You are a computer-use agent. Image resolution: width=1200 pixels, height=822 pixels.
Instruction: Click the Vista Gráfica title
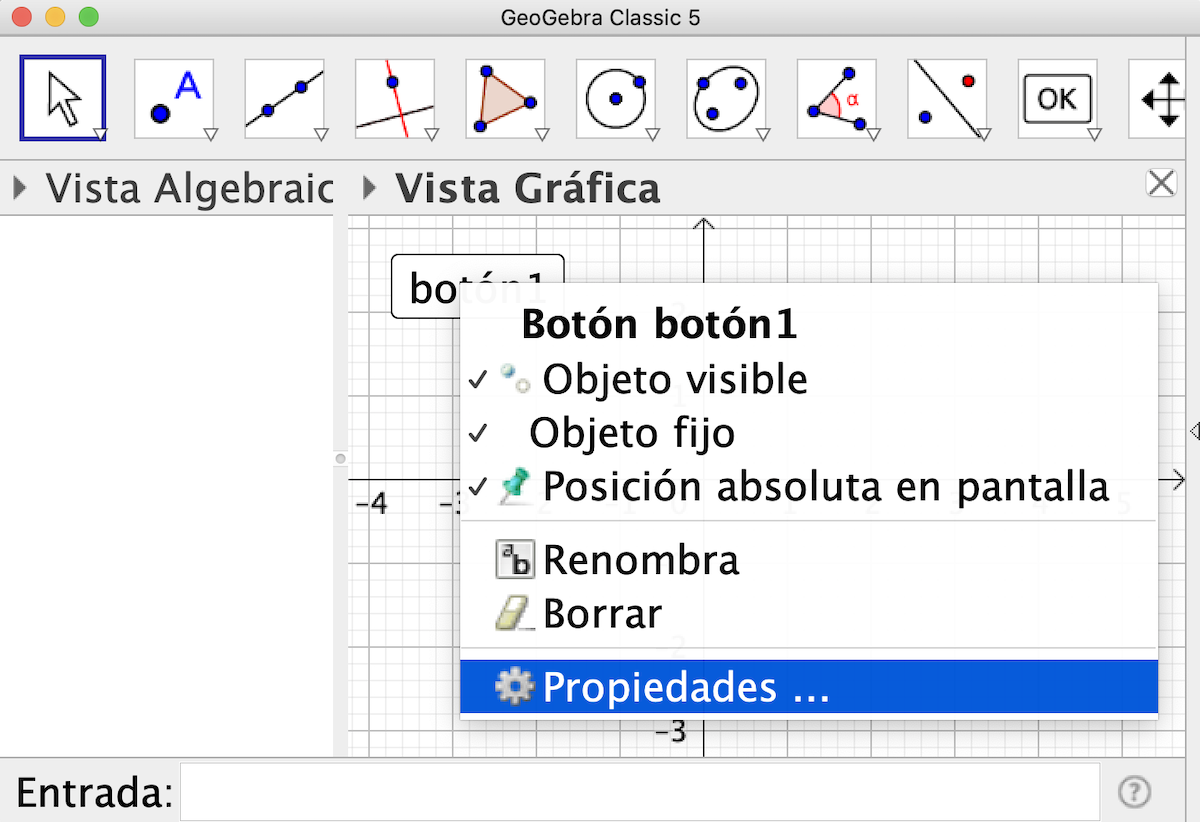528,188
